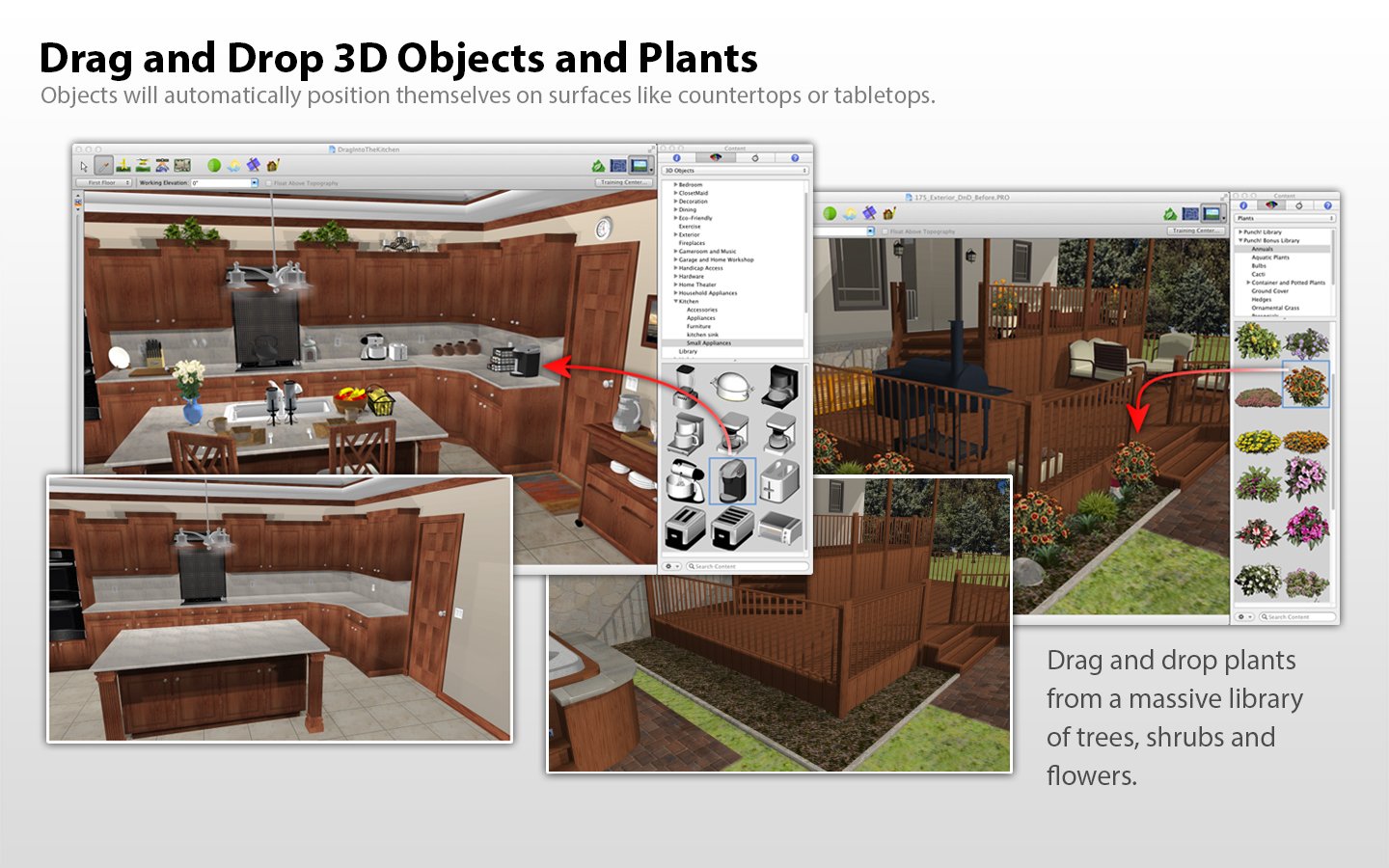Image resolution: width=1389 pixels, height=868 pixels.
Task: Expand the Bedroom category in 3D Objects tree
Action: 675,184
